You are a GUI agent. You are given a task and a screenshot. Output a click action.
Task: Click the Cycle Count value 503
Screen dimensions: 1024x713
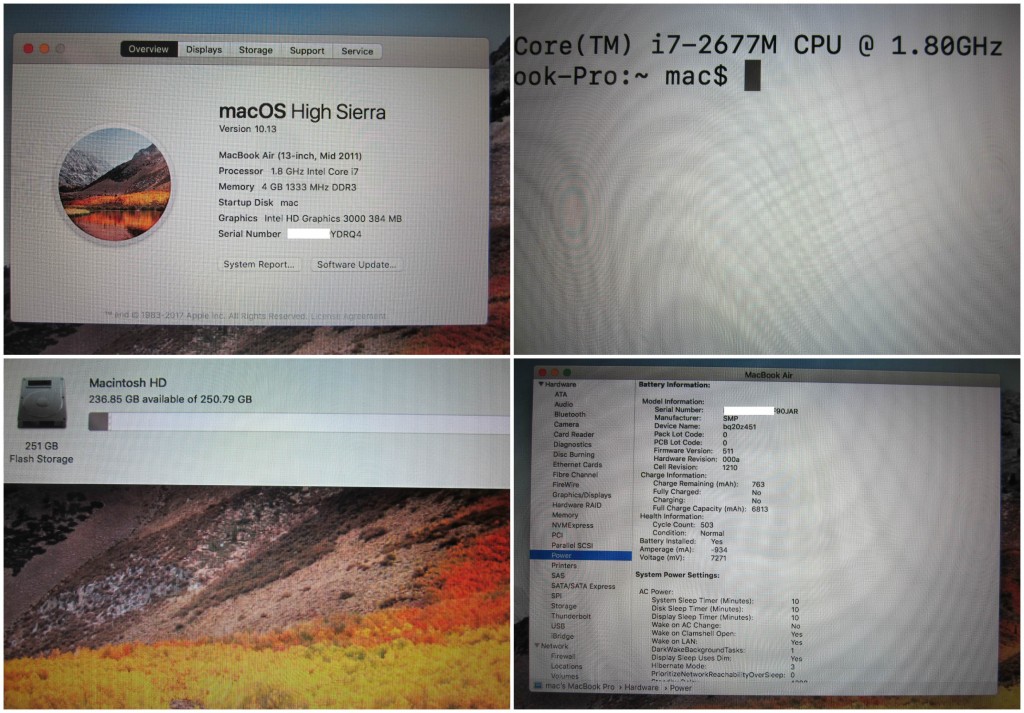[707, 525]
